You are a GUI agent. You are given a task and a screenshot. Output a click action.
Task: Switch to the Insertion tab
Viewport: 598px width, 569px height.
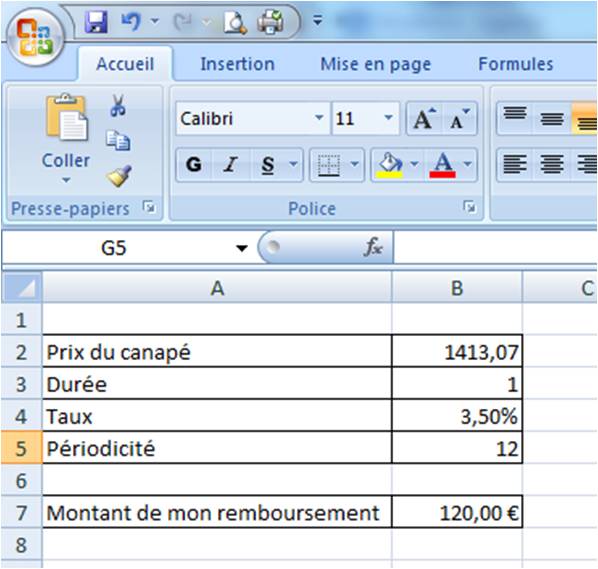click(237, 64)
